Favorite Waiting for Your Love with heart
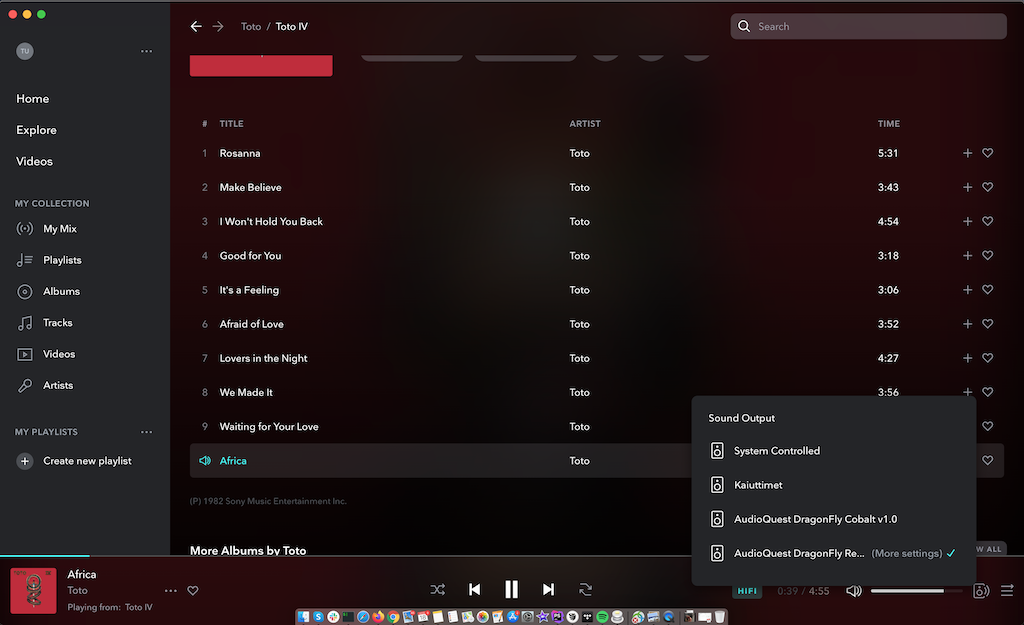 coord(987,426)
